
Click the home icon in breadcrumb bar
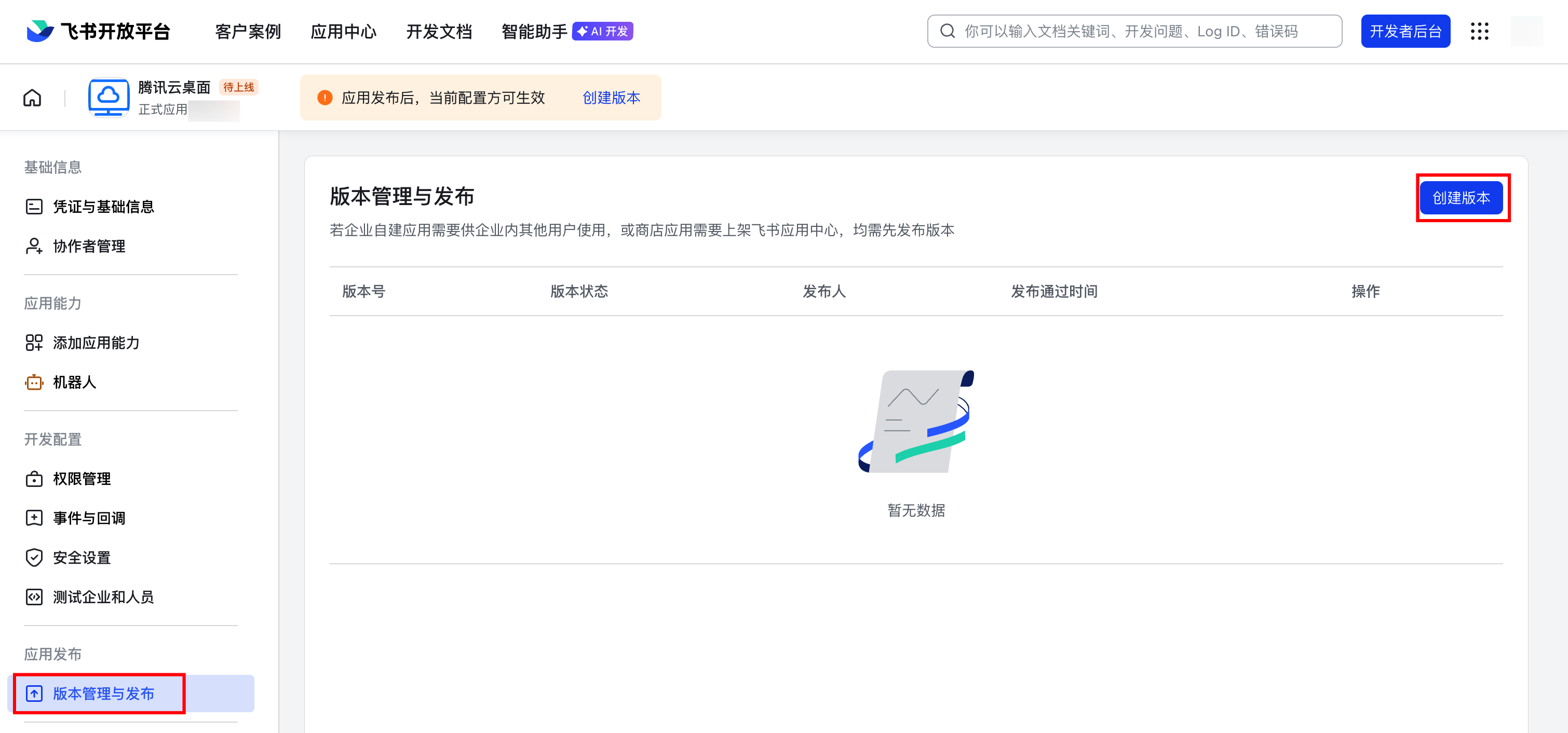(x=32, y=98)
